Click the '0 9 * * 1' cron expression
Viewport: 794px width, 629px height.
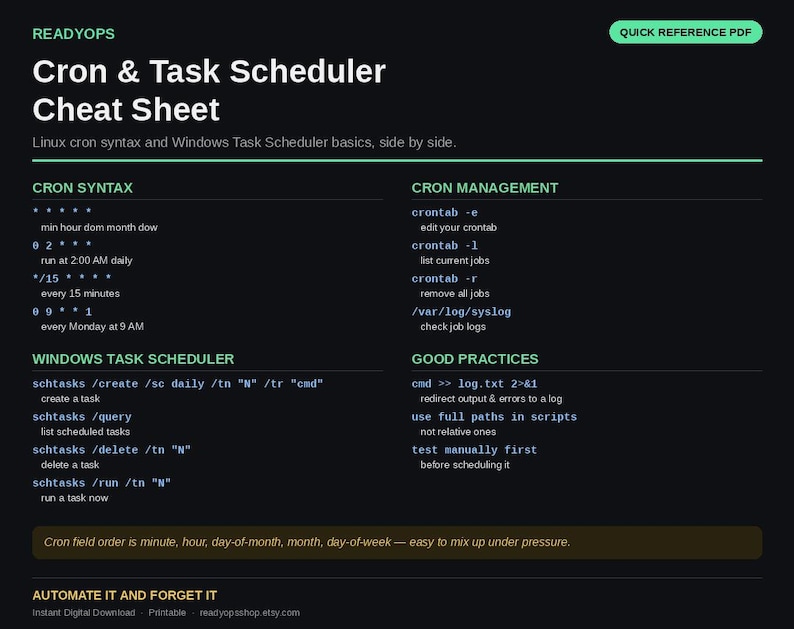pos(62,311)
